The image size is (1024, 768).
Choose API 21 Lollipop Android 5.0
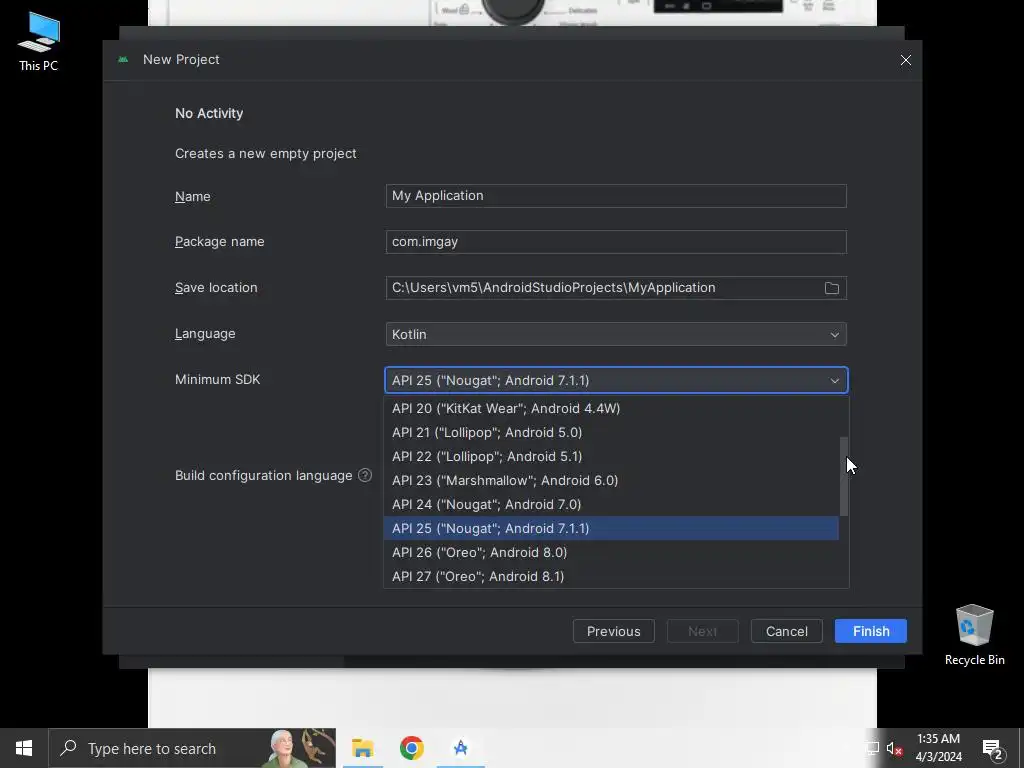click(611, 432)
